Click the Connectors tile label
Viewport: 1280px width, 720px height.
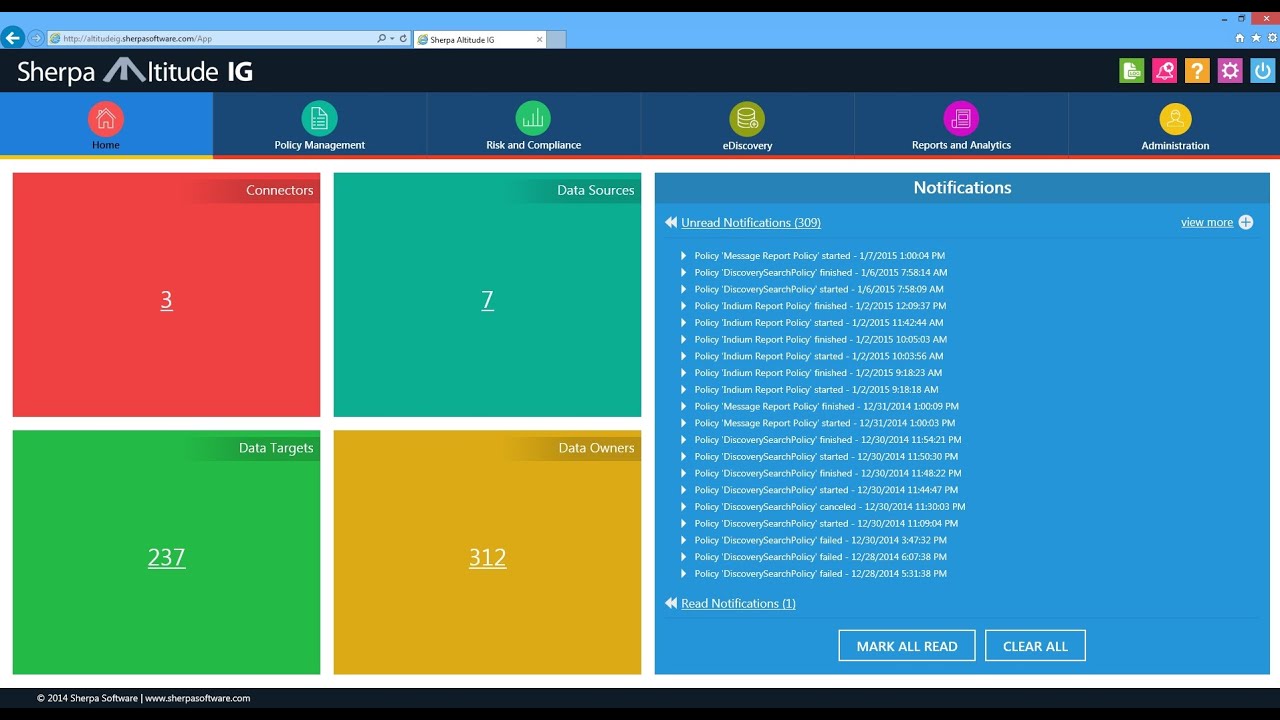(x=280, y=190)
